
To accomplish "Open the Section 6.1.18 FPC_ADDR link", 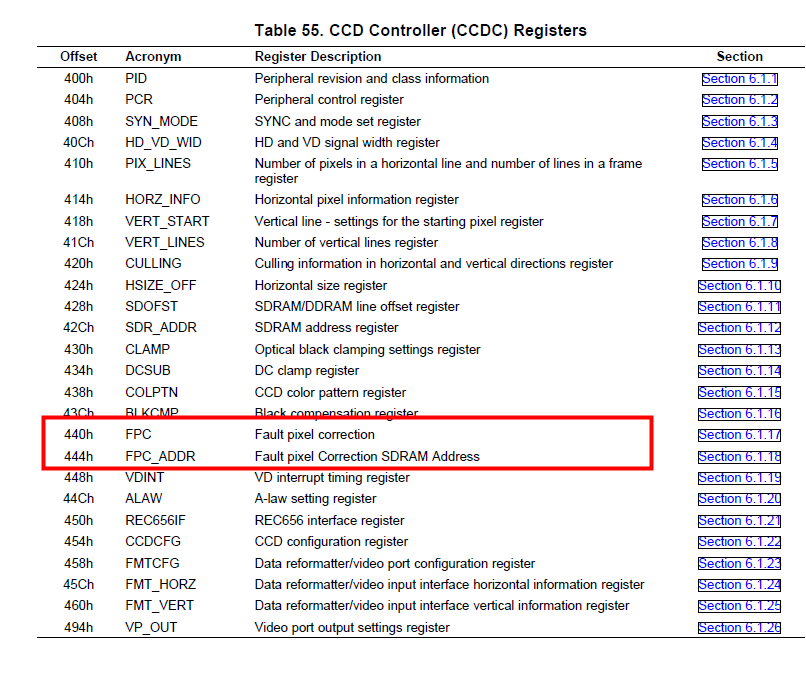I will coord(739,457).
